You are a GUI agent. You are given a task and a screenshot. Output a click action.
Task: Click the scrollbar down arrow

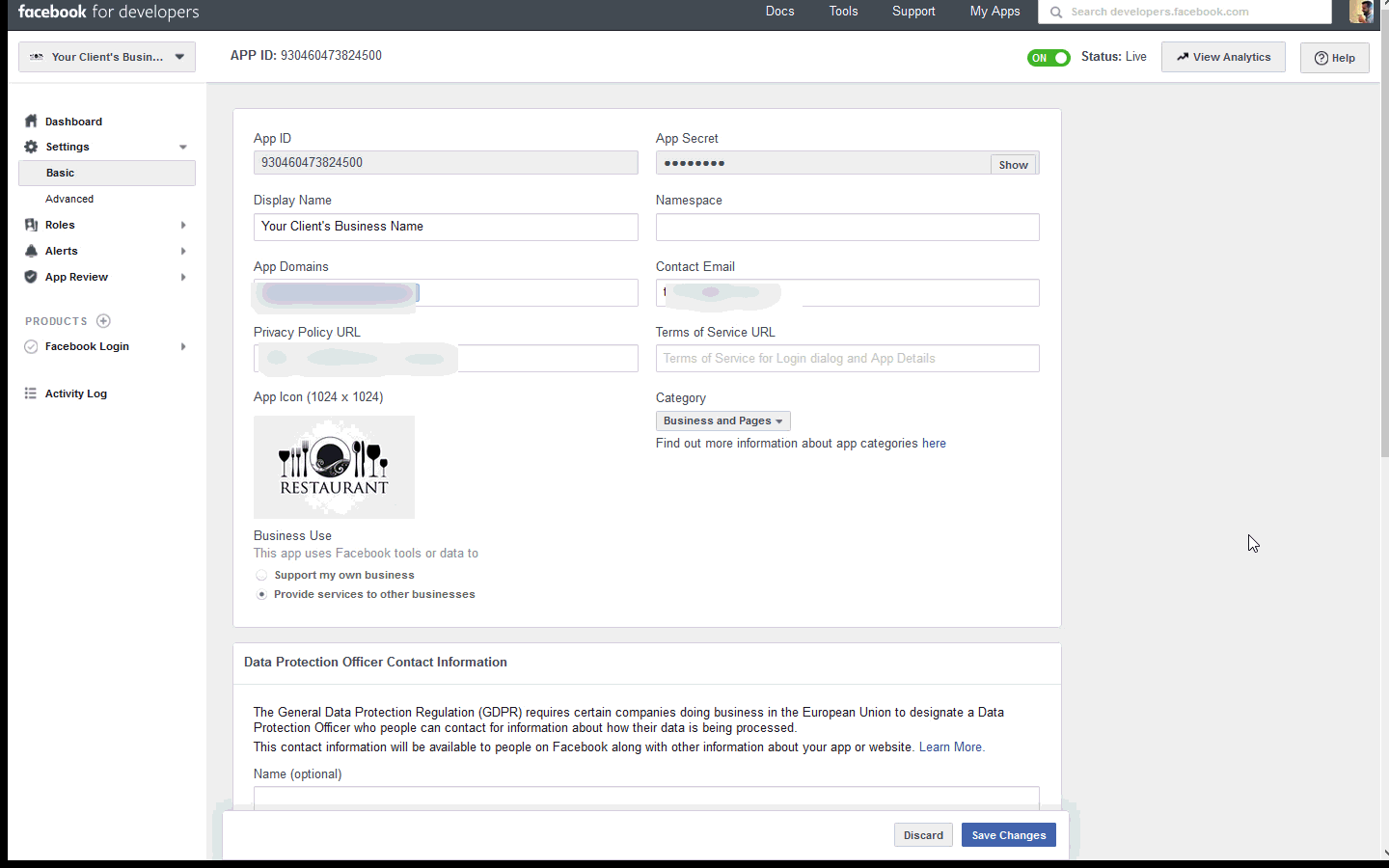(x=1385, y=854)
